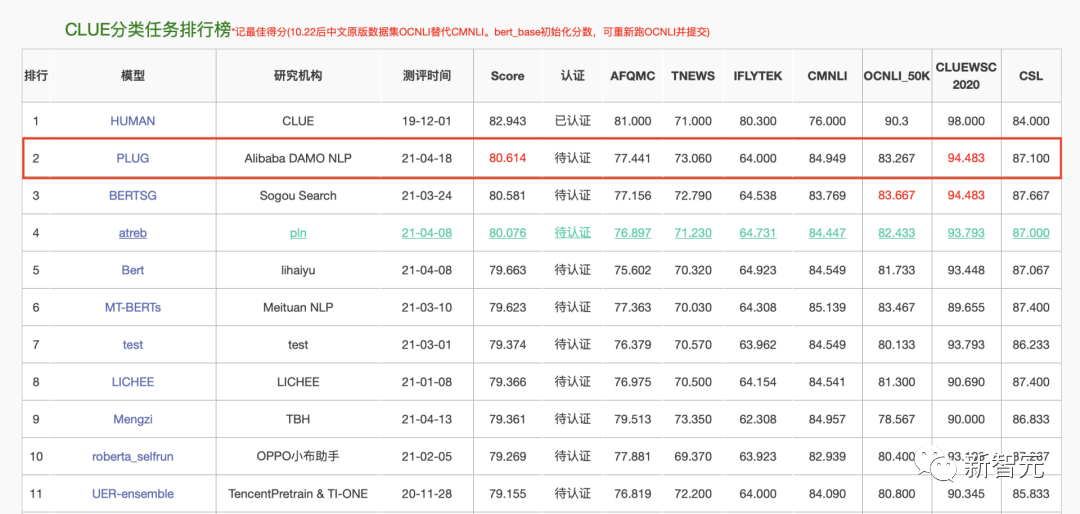Viewport: 1080px width, 514px height.
Task: Click the TNEWS column header
Action: (x=693, y=76)
